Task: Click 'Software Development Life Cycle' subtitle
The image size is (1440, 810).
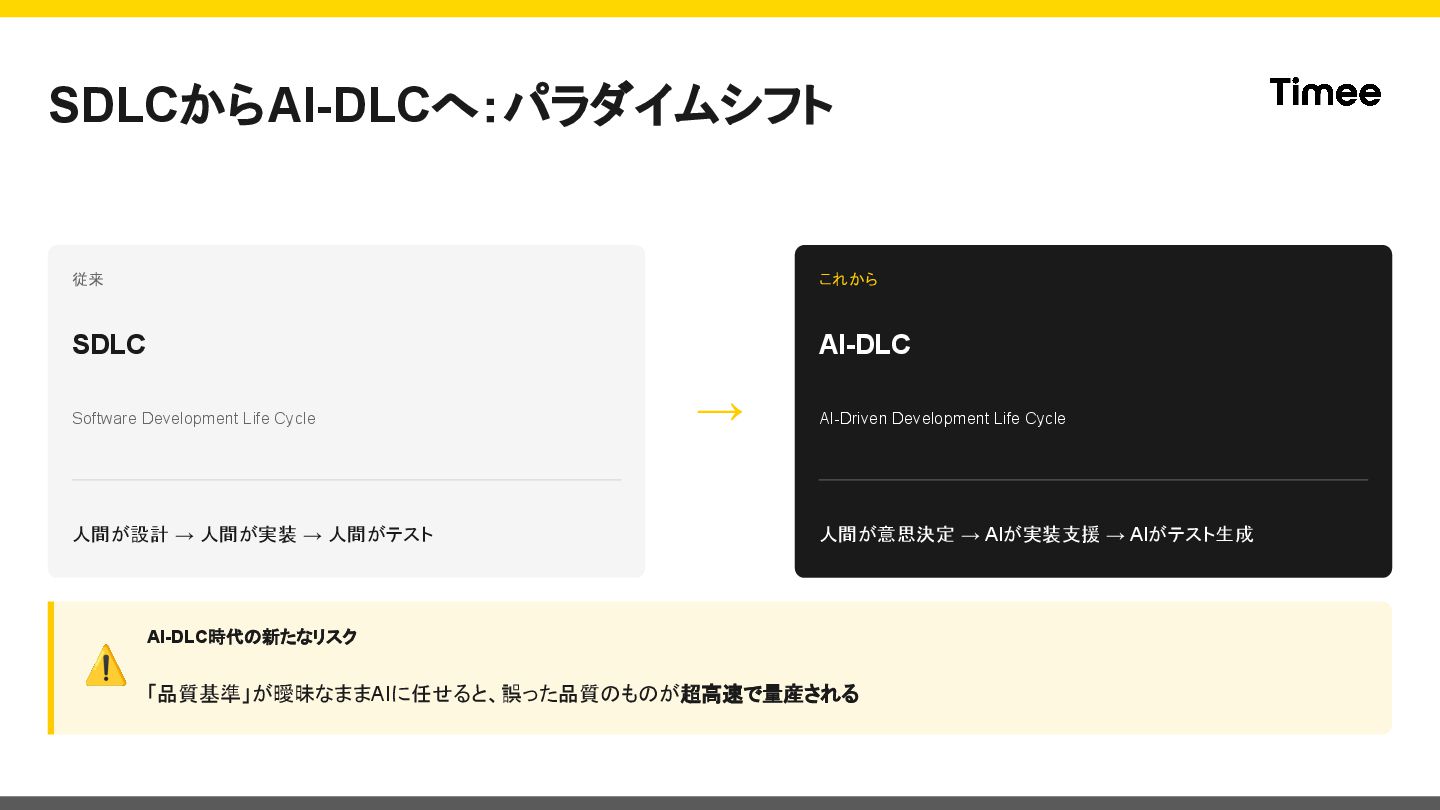Action: pyautogui.click(x=194, y=418)
